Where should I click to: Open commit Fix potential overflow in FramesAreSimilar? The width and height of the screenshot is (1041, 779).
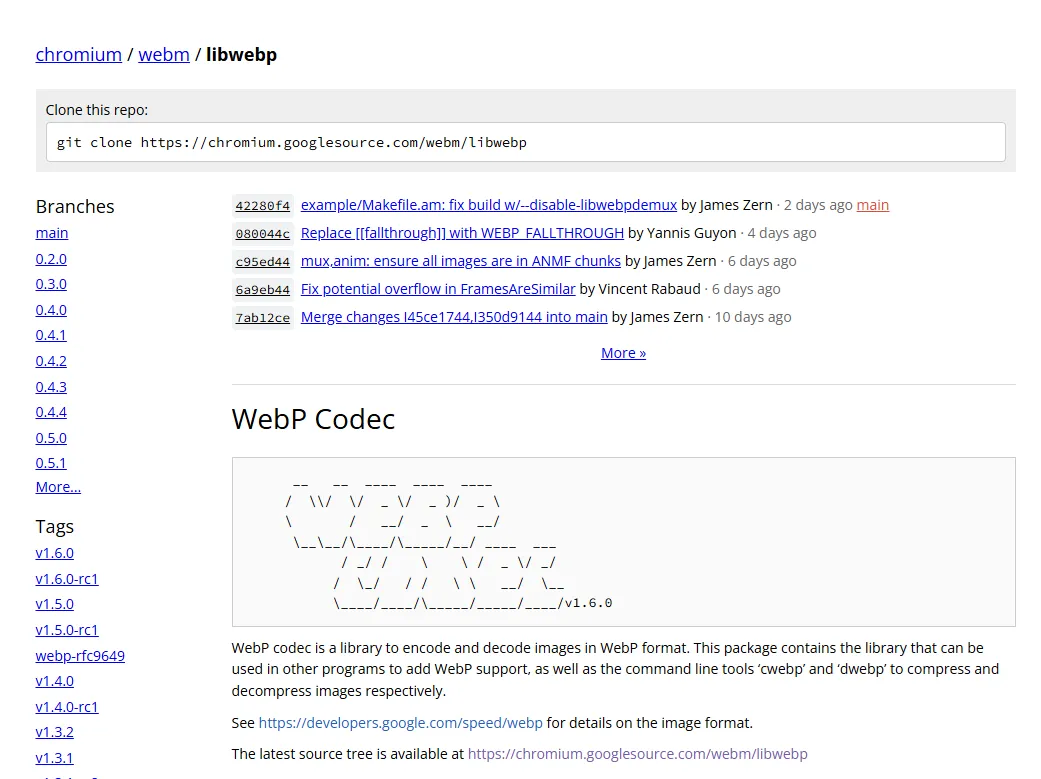438,289
